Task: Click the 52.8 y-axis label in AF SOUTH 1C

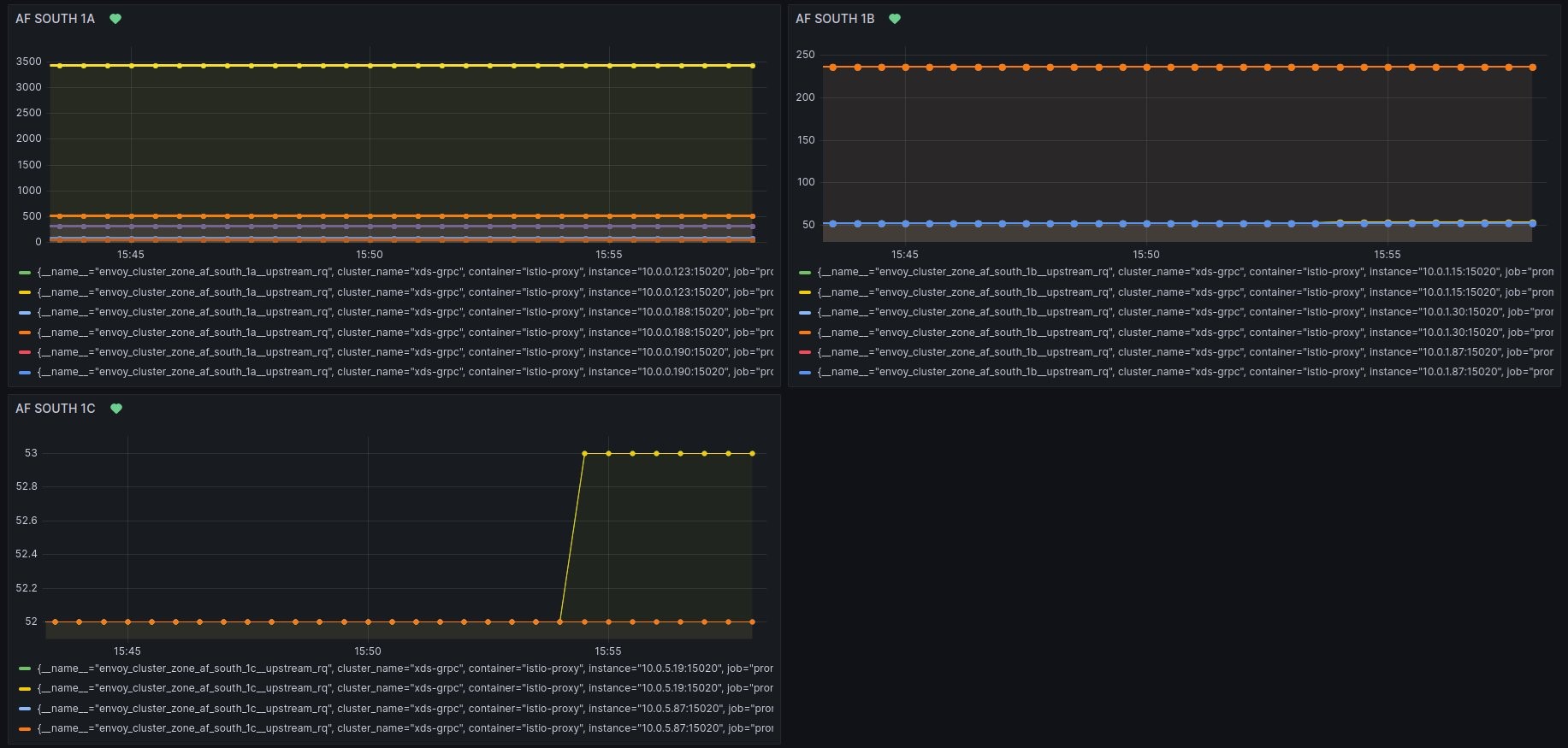Action: pos(27,486)
